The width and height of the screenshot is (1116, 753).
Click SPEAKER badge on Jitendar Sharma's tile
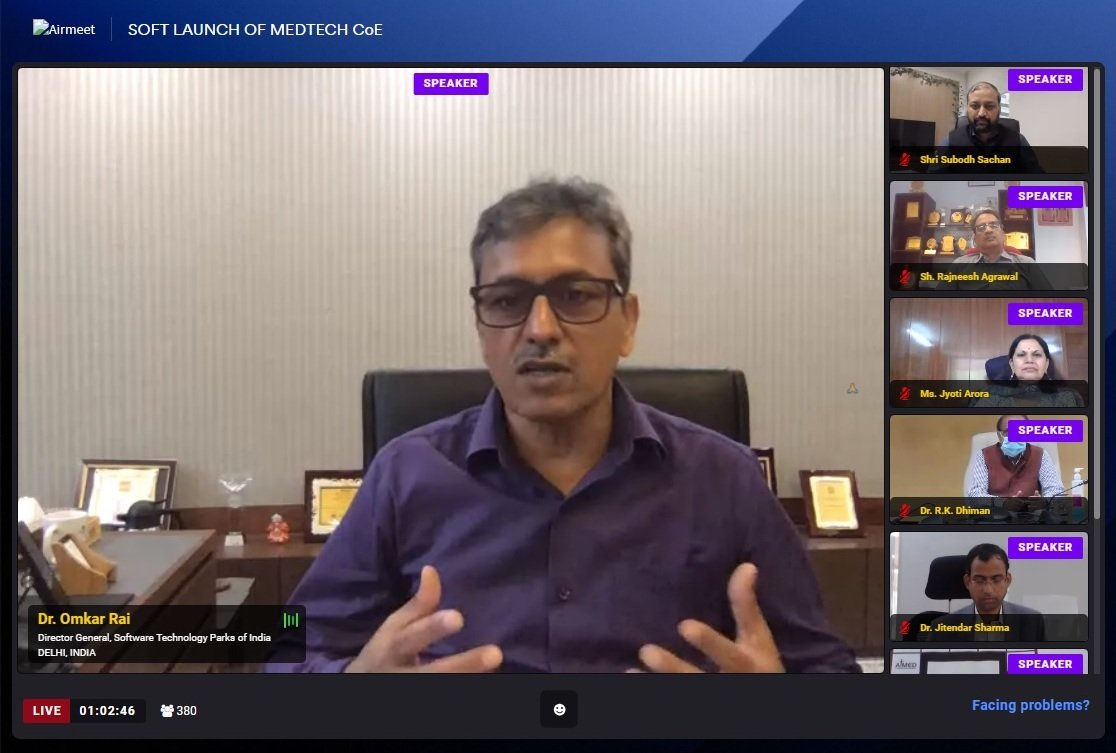click(1045, 547)
